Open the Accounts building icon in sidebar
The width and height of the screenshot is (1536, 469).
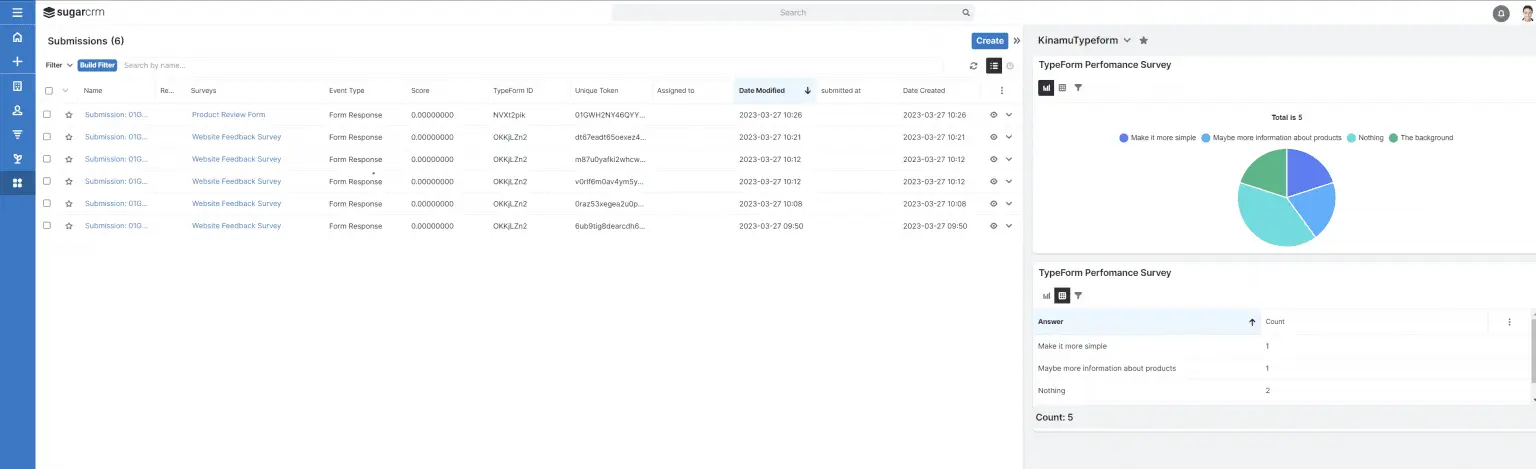tap(17, 86)
